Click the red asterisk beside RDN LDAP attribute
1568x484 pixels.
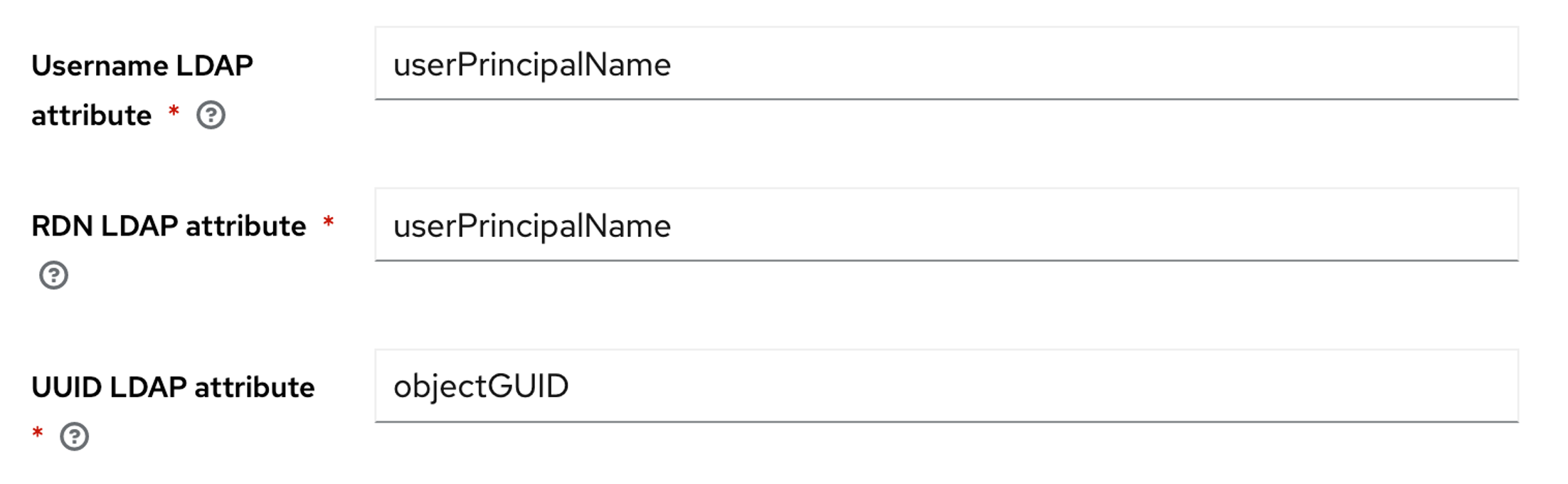(x=328, y=222)
